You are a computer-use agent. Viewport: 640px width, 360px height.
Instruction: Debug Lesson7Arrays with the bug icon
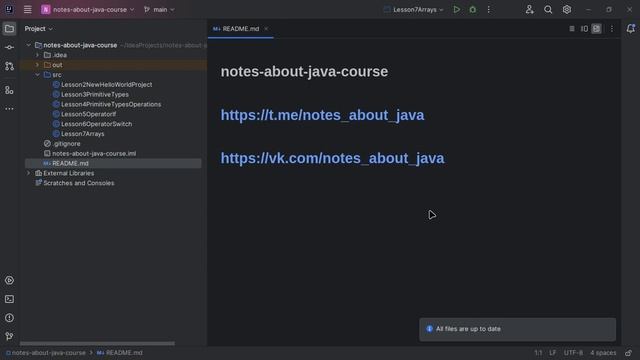(473, 9)
